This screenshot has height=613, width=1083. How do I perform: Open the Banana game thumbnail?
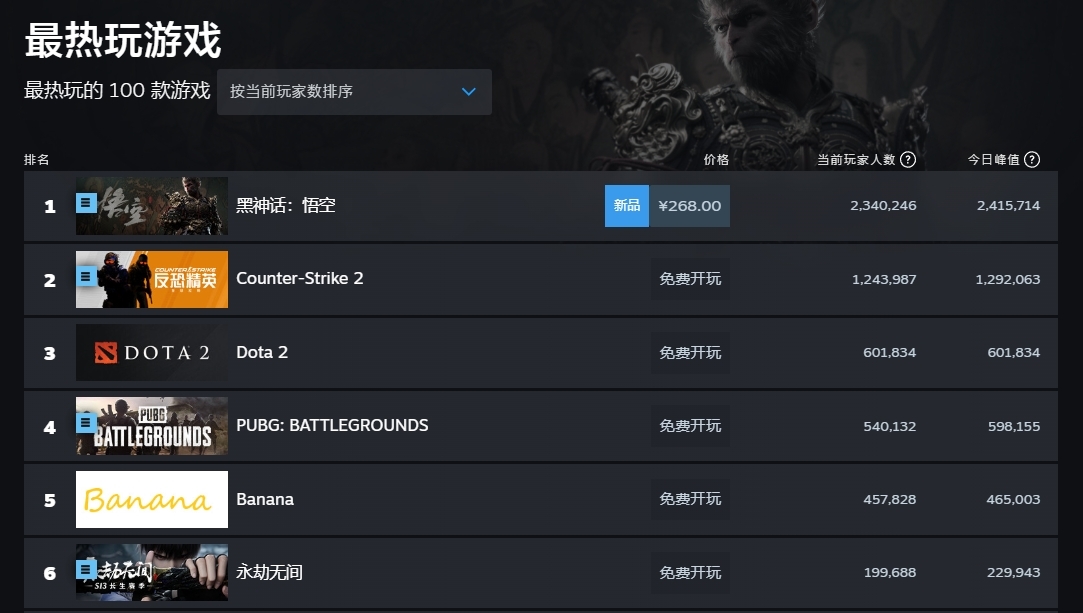click(x=152, y=500)
